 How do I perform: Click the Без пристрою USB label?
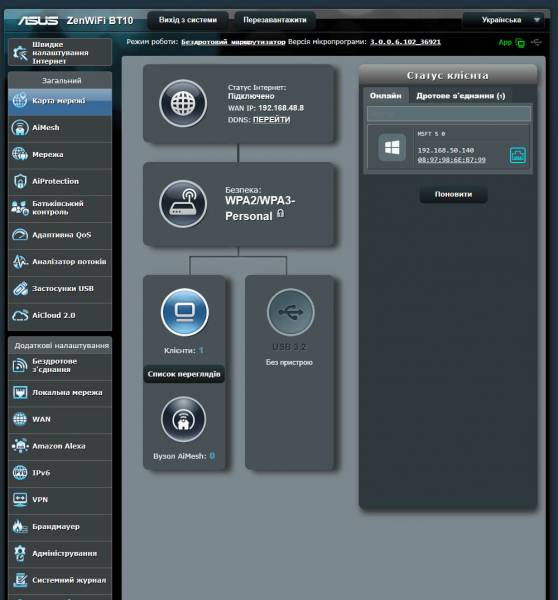[289, 362]
